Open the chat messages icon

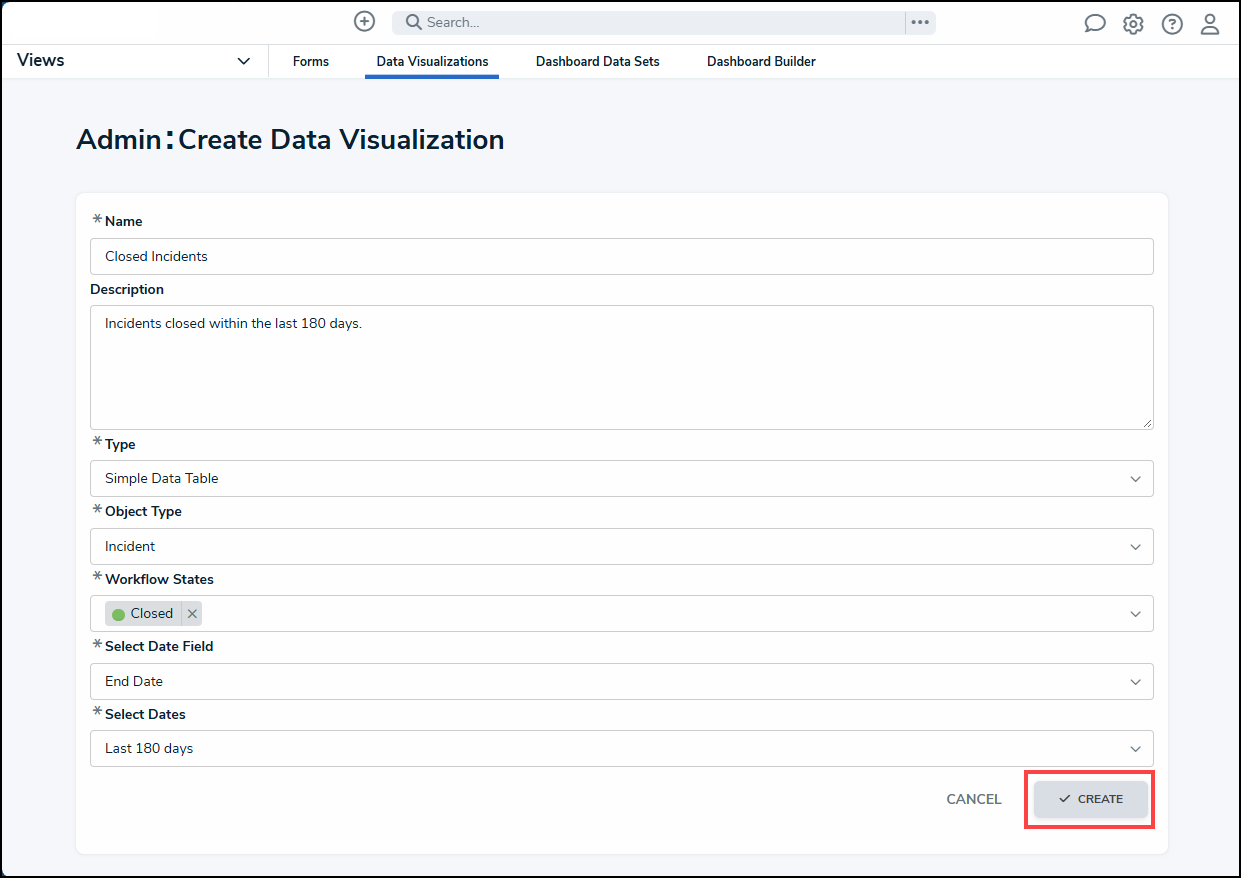(x=1095, y=24)
